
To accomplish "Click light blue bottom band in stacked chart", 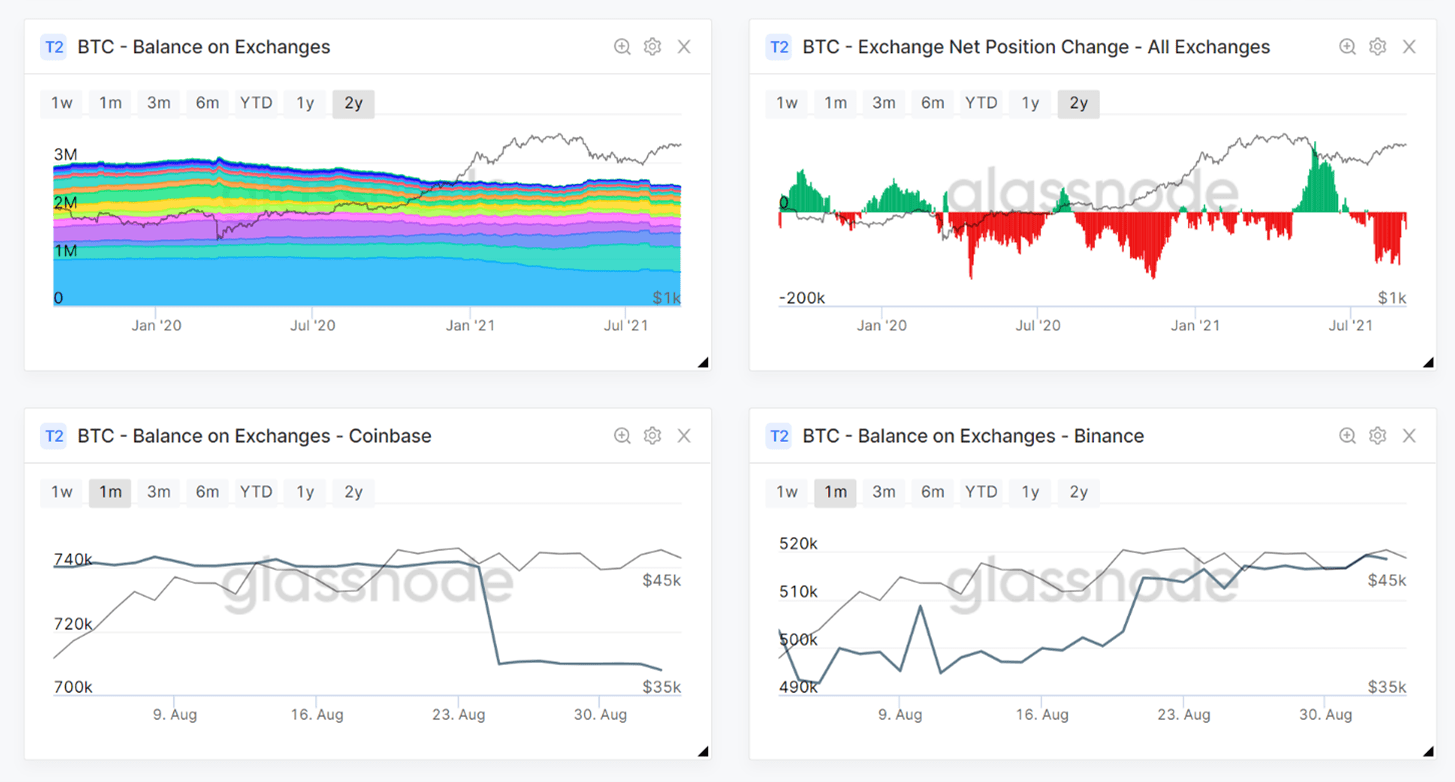I will (x=300, y=285).
